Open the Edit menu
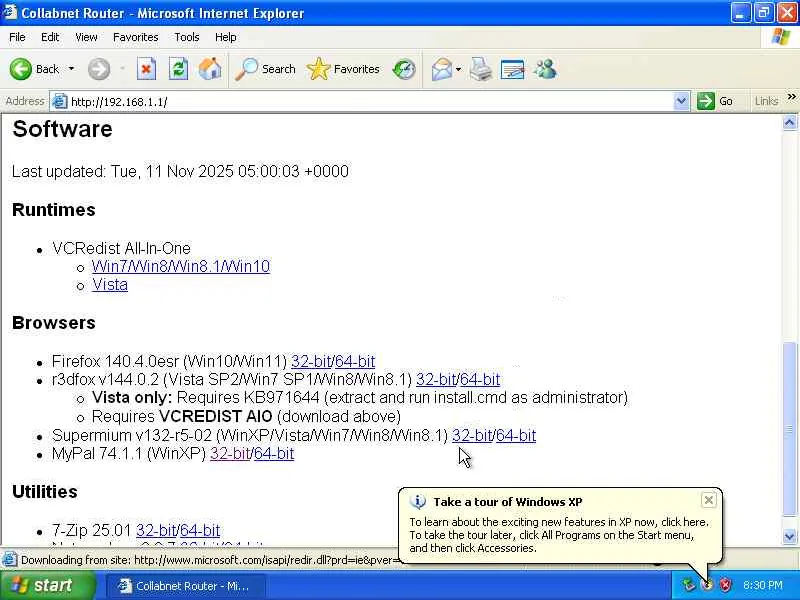Screen dimensions: 800x600 pos(50,37)
